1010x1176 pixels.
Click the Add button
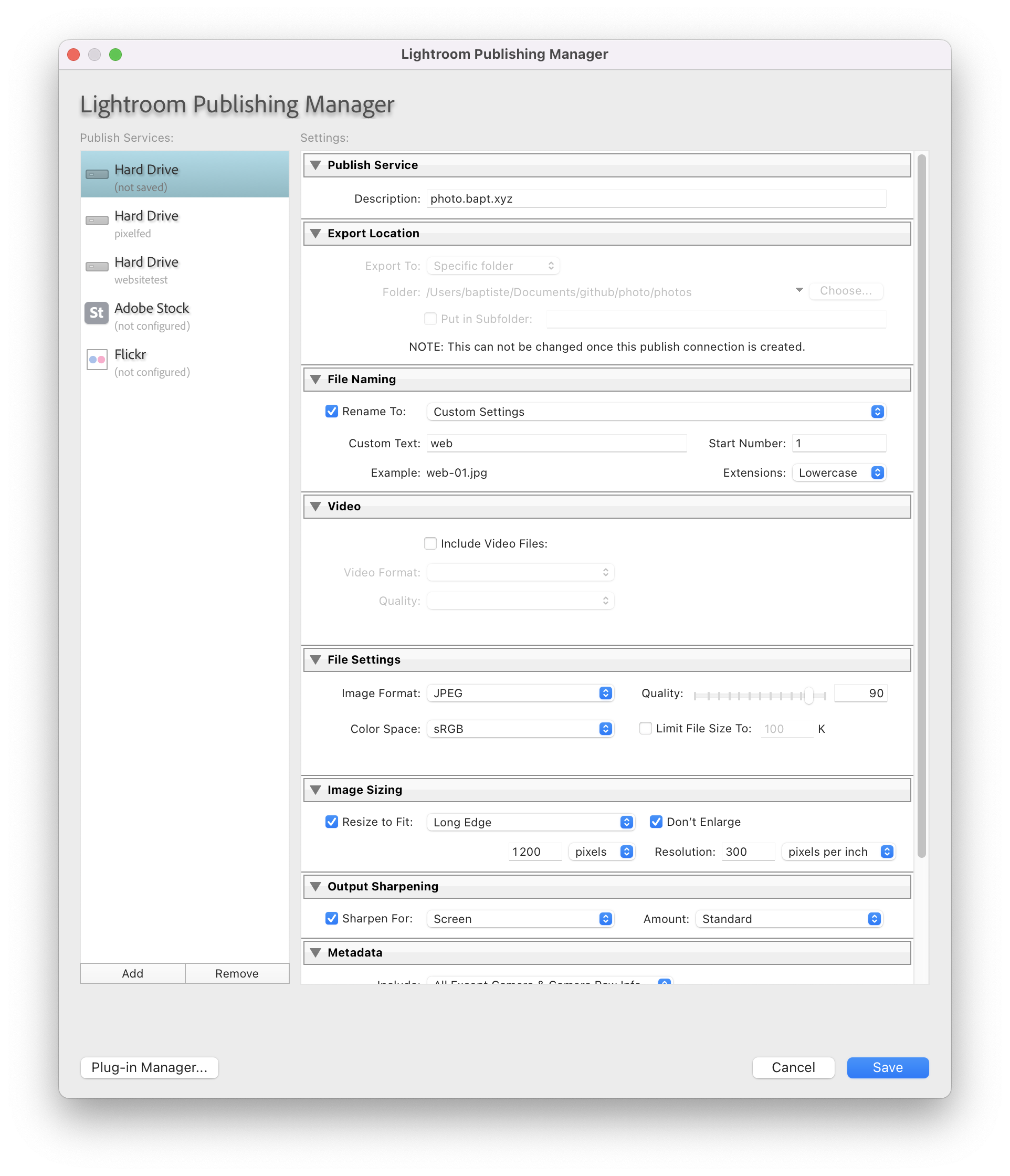click(132, 973)
